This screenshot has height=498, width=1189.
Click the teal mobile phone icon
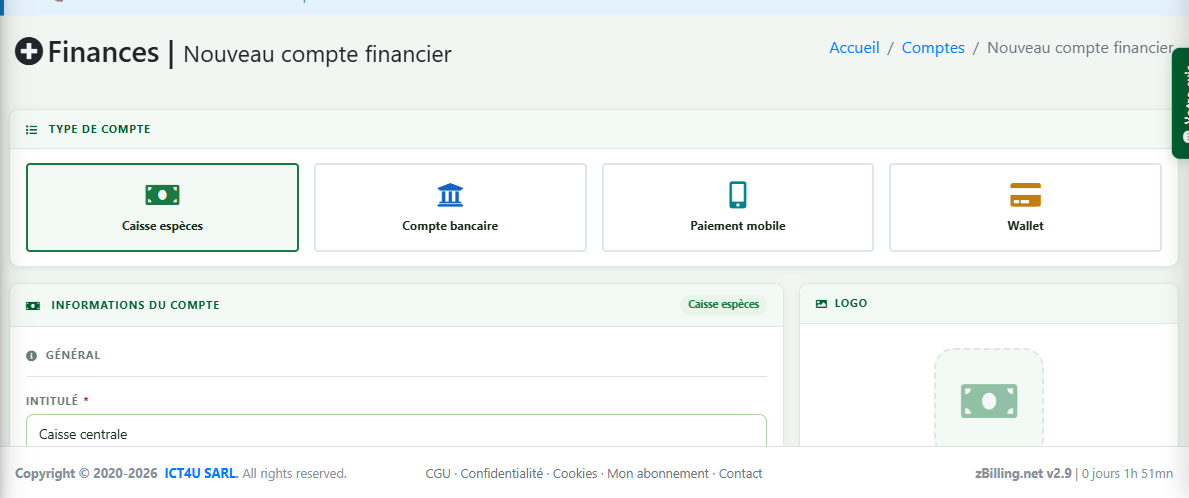coord(737,195)
